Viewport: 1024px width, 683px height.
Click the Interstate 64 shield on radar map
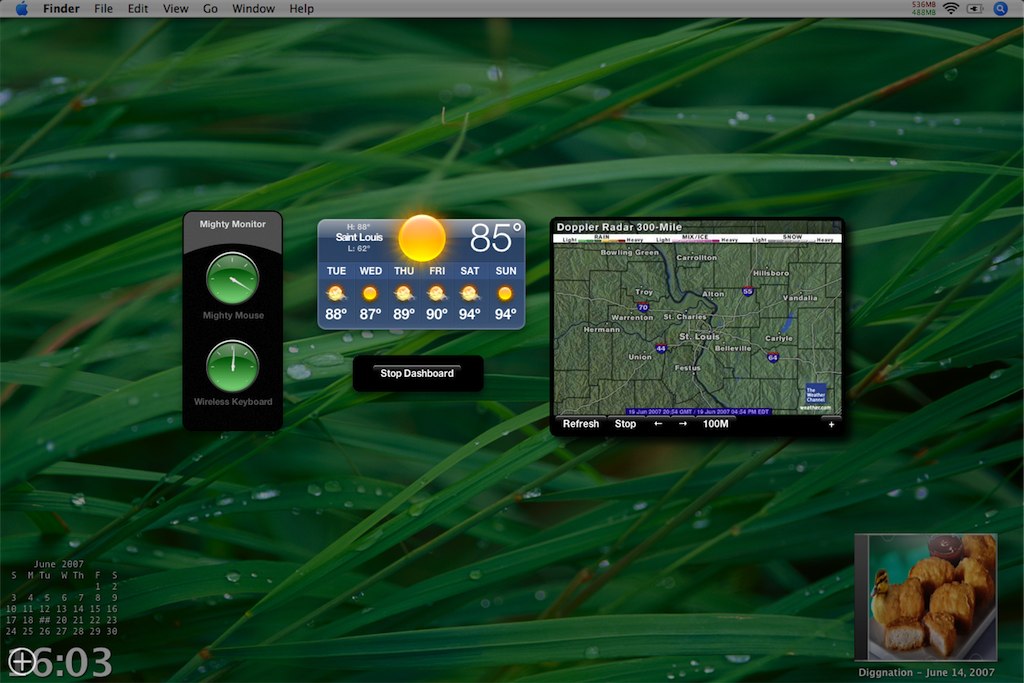773,357
